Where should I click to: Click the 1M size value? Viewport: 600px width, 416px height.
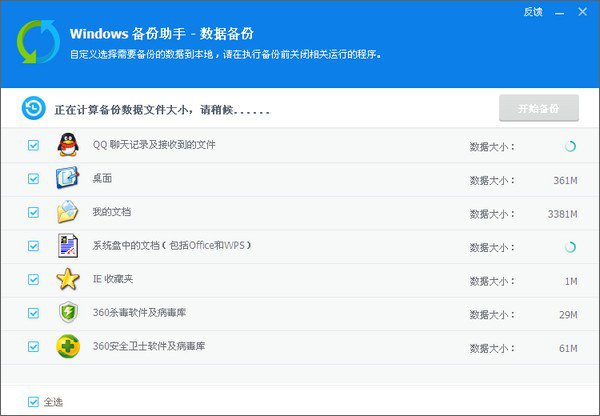pos(571,281)
